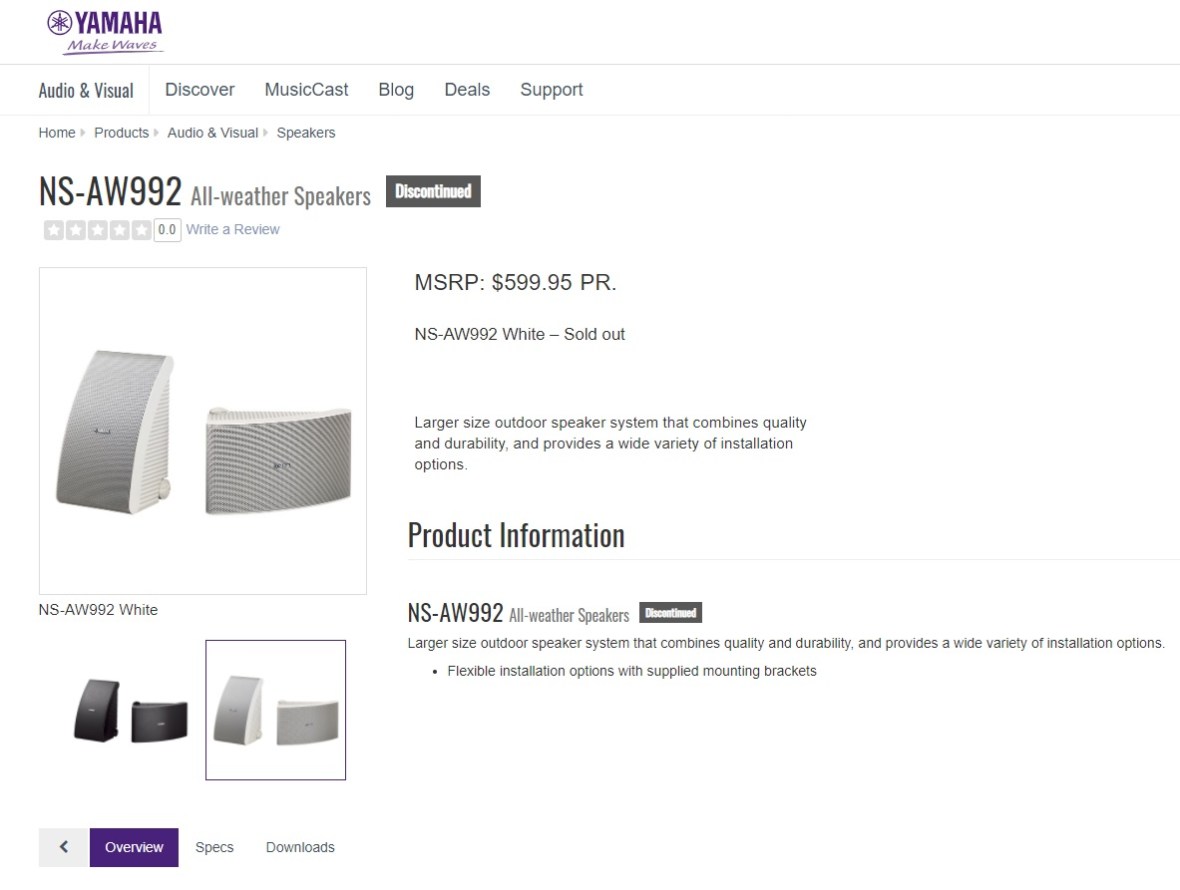The height and width of the screenshot is (890, 1180).
Task: Open the Support menu item
Action: coord(551,90)
